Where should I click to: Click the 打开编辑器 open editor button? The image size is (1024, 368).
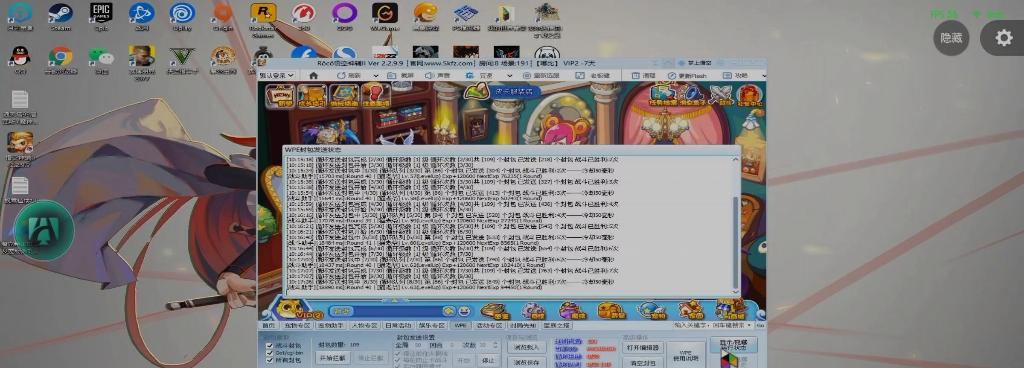tap(643, 347)
